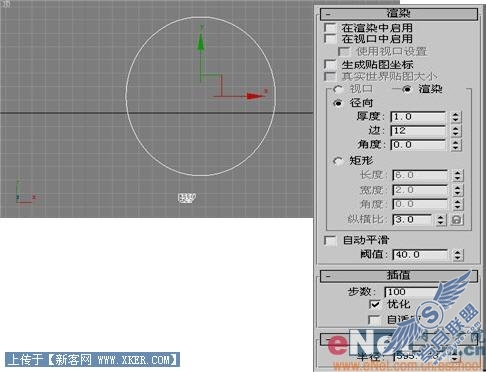Screen dimensions: 486x372
Task: Collapse the 渲染 rollout header
Action: click(399, 14)
